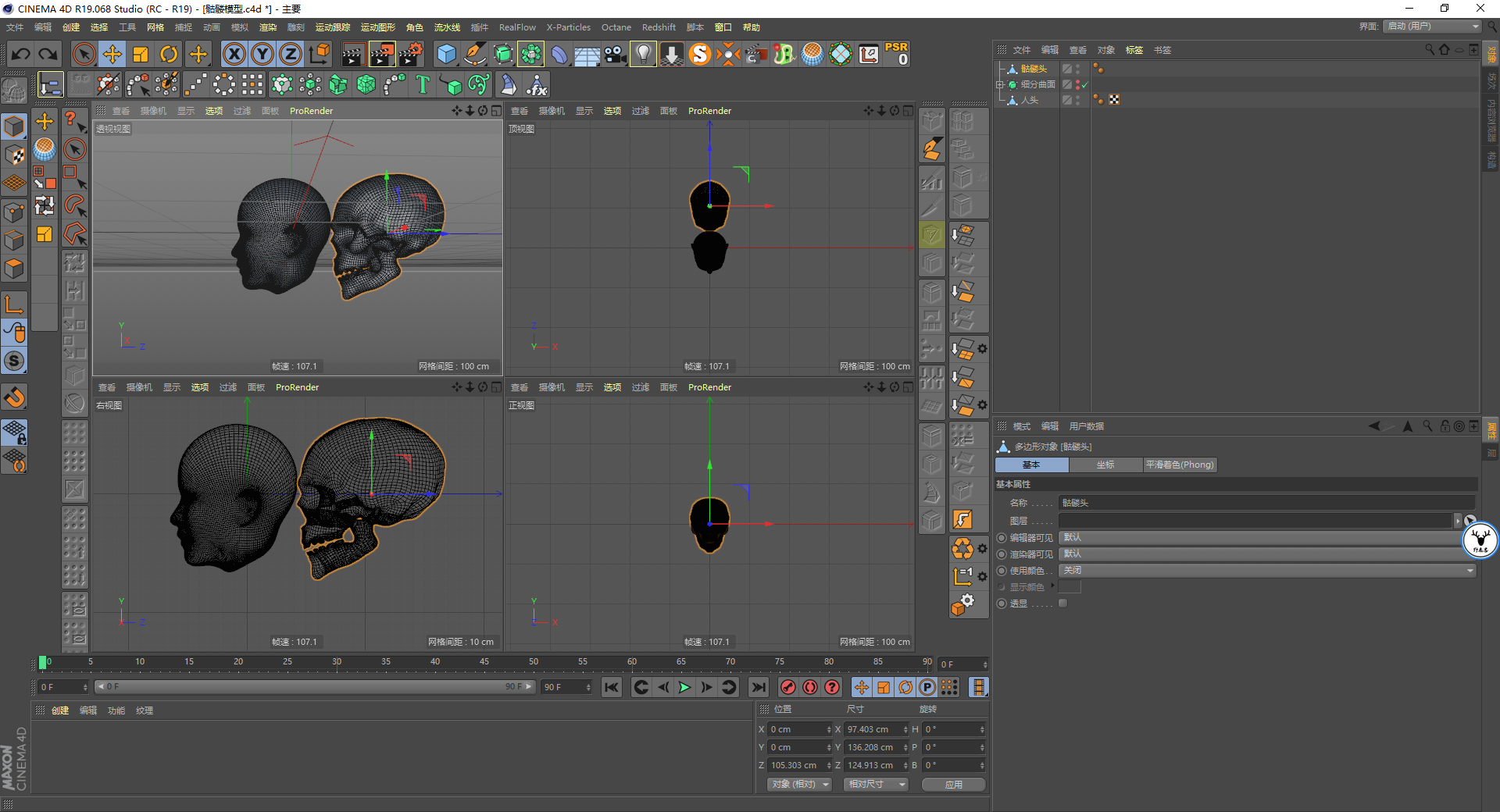The height and width of the screenshot is (812, 1500).
Task: Open the 运动图形 menu
Action: coord(378,27)
